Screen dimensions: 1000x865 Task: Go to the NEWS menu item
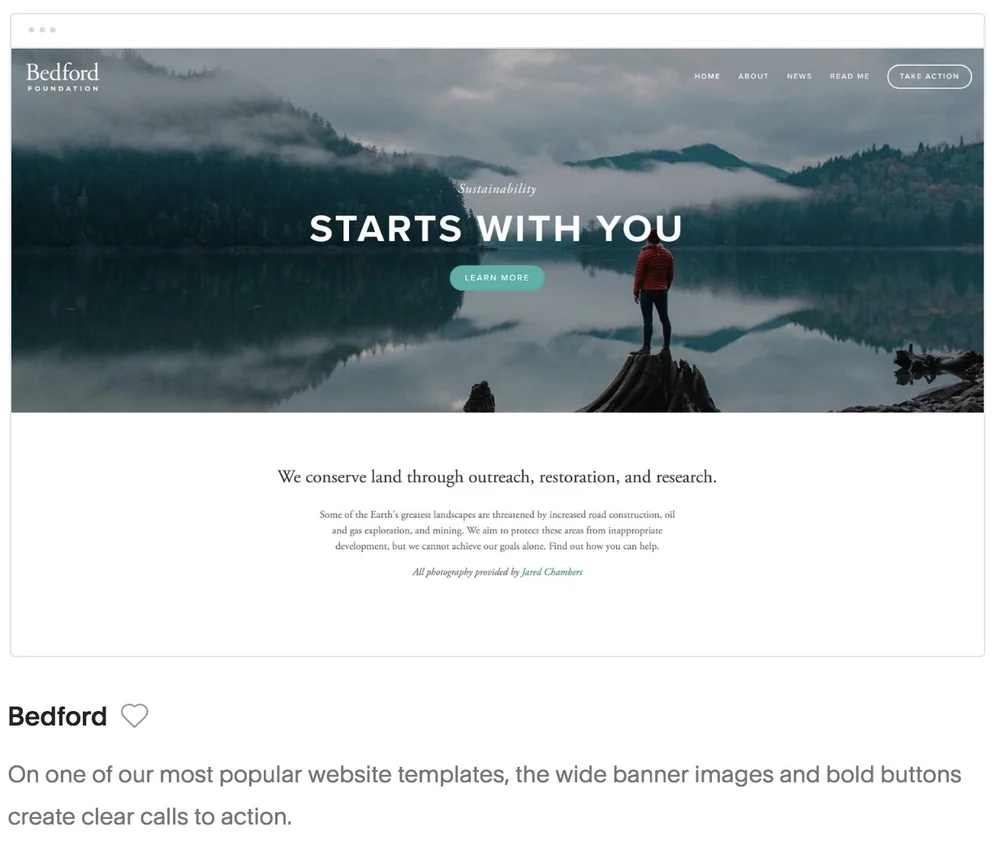coord(799,76)
